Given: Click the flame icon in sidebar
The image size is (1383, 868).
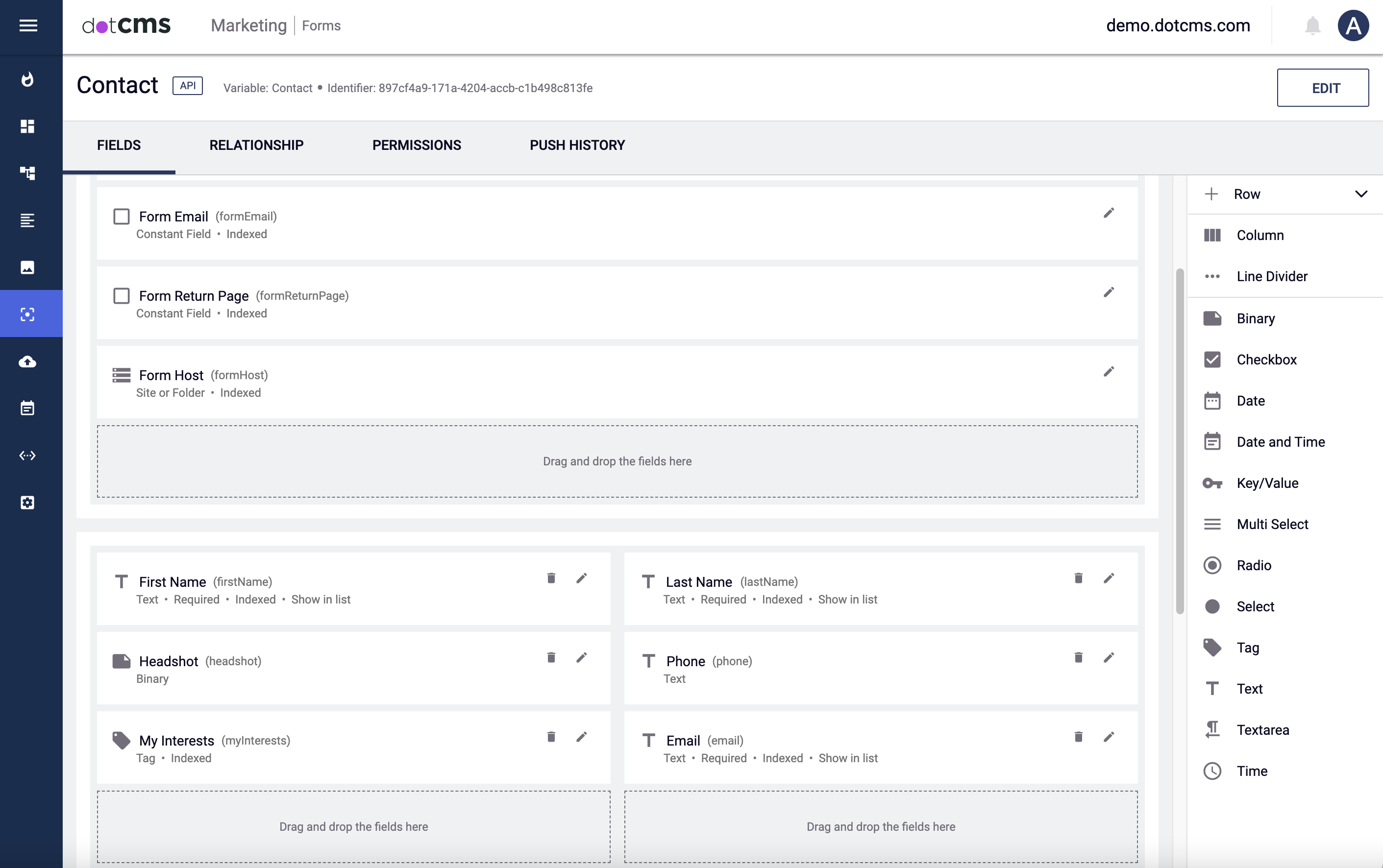Looking at the screenshot, I should [x=27, y=79].
